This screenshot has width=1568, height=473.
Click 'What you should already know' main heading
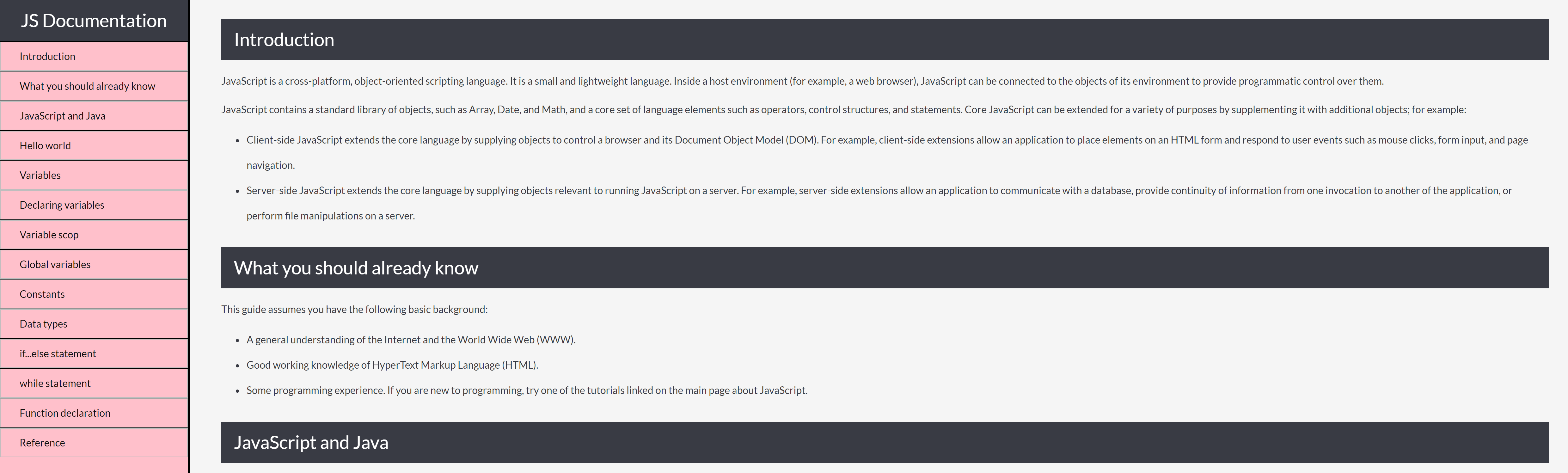click(x=356, y=268)
